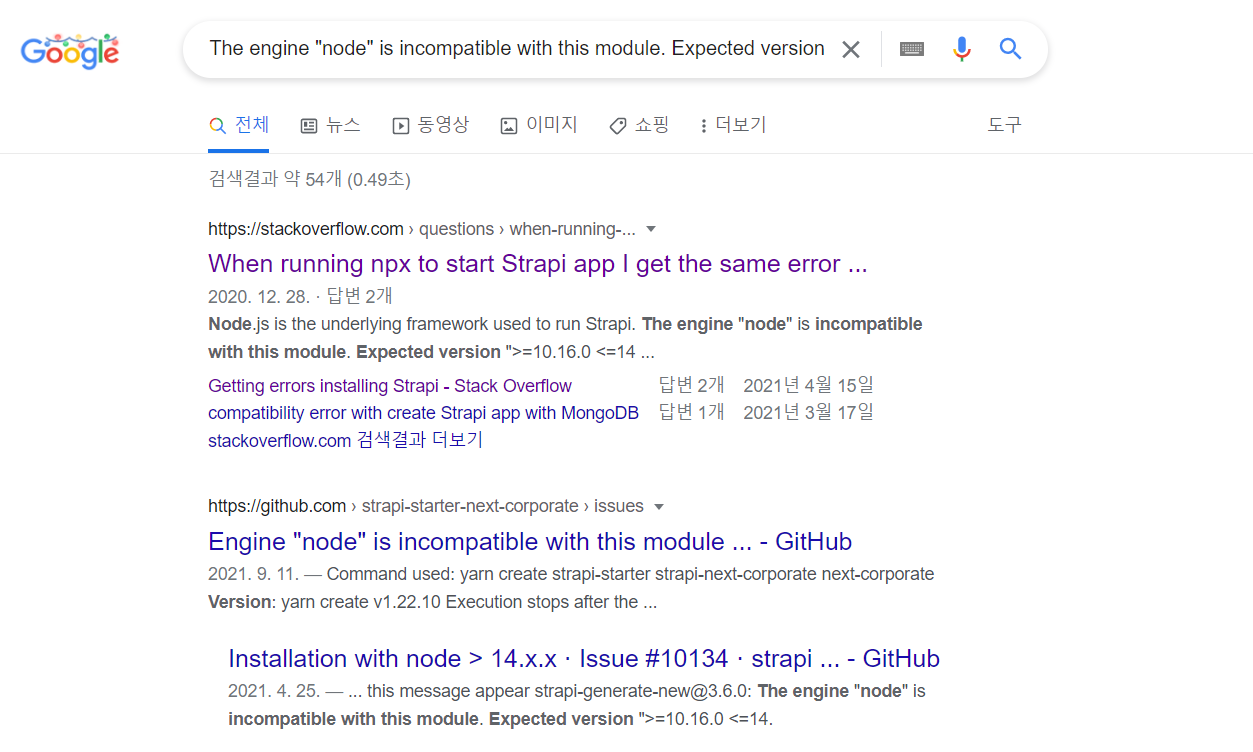The image size is (1253, 752).
Task: Switch to the 이미지 tab
Action: [x=539, y=125]
